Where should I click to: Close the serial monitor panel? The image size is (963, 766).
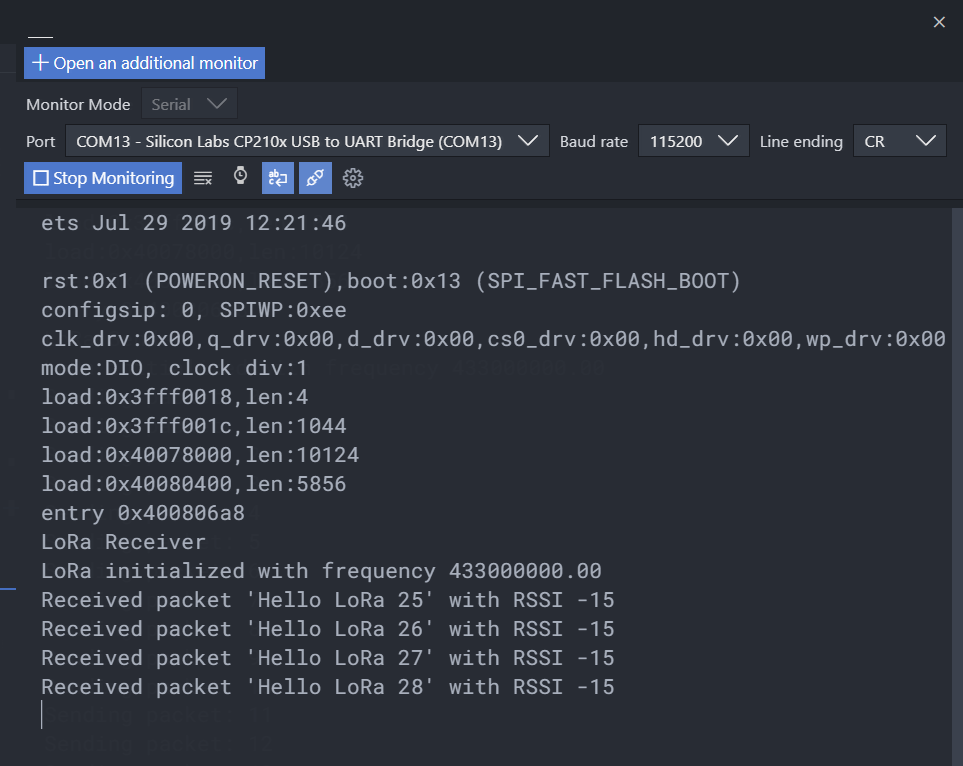tap(939, 22)
